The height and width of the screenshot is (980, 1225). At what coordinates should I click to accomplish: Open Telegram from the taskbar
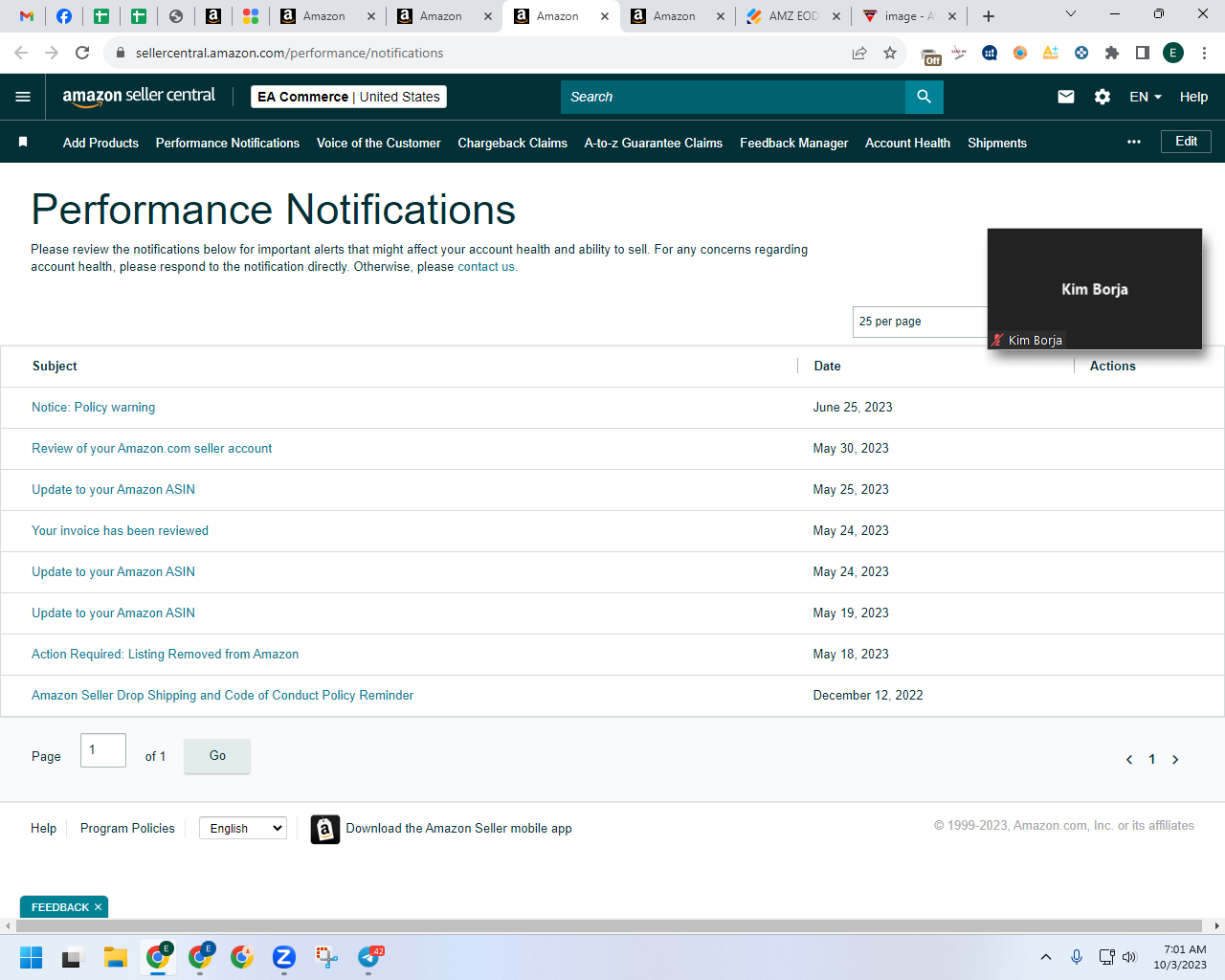[369, 957]
